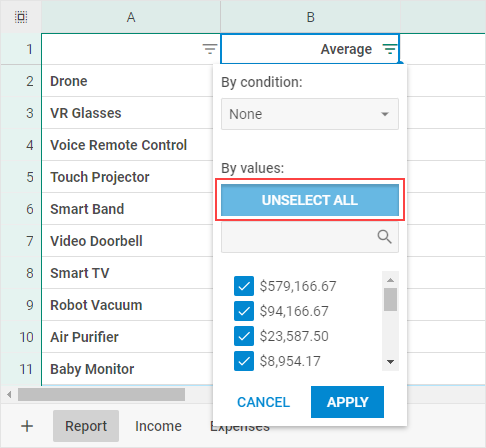The width and height of the screenshot is (486, 448).
Task: Select row 2 header
Action: click(21, 81)
